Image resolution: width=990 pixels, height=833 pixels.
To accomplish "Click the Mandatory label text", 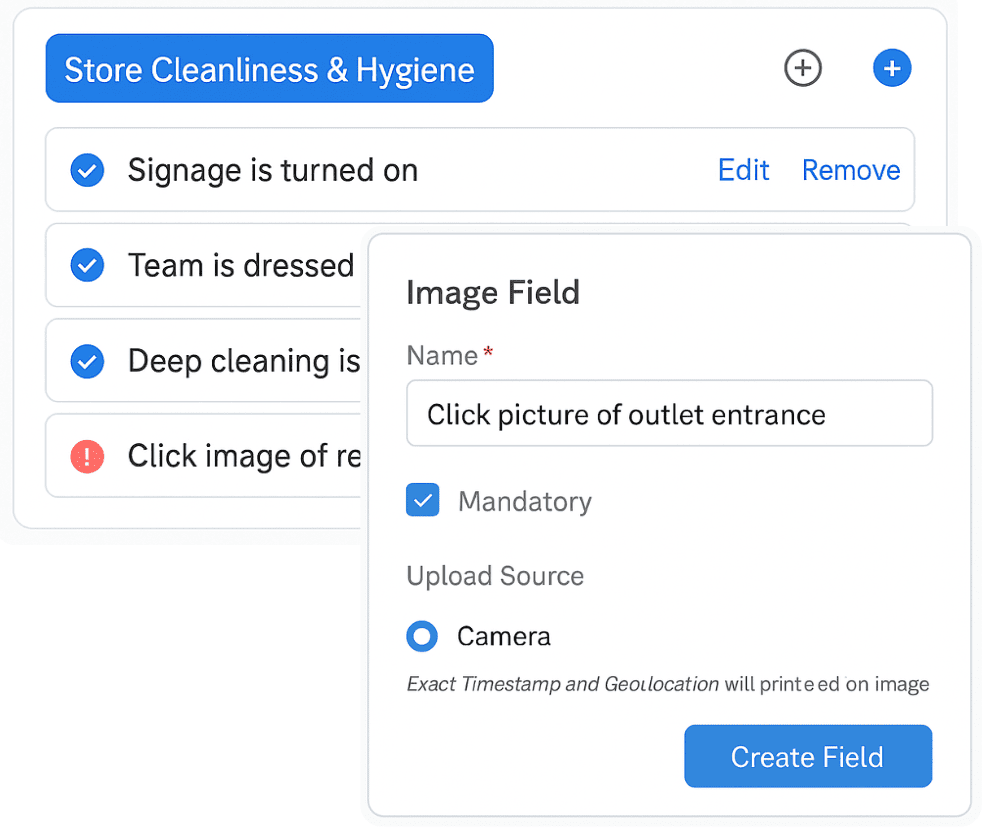I will click(524, 501).
